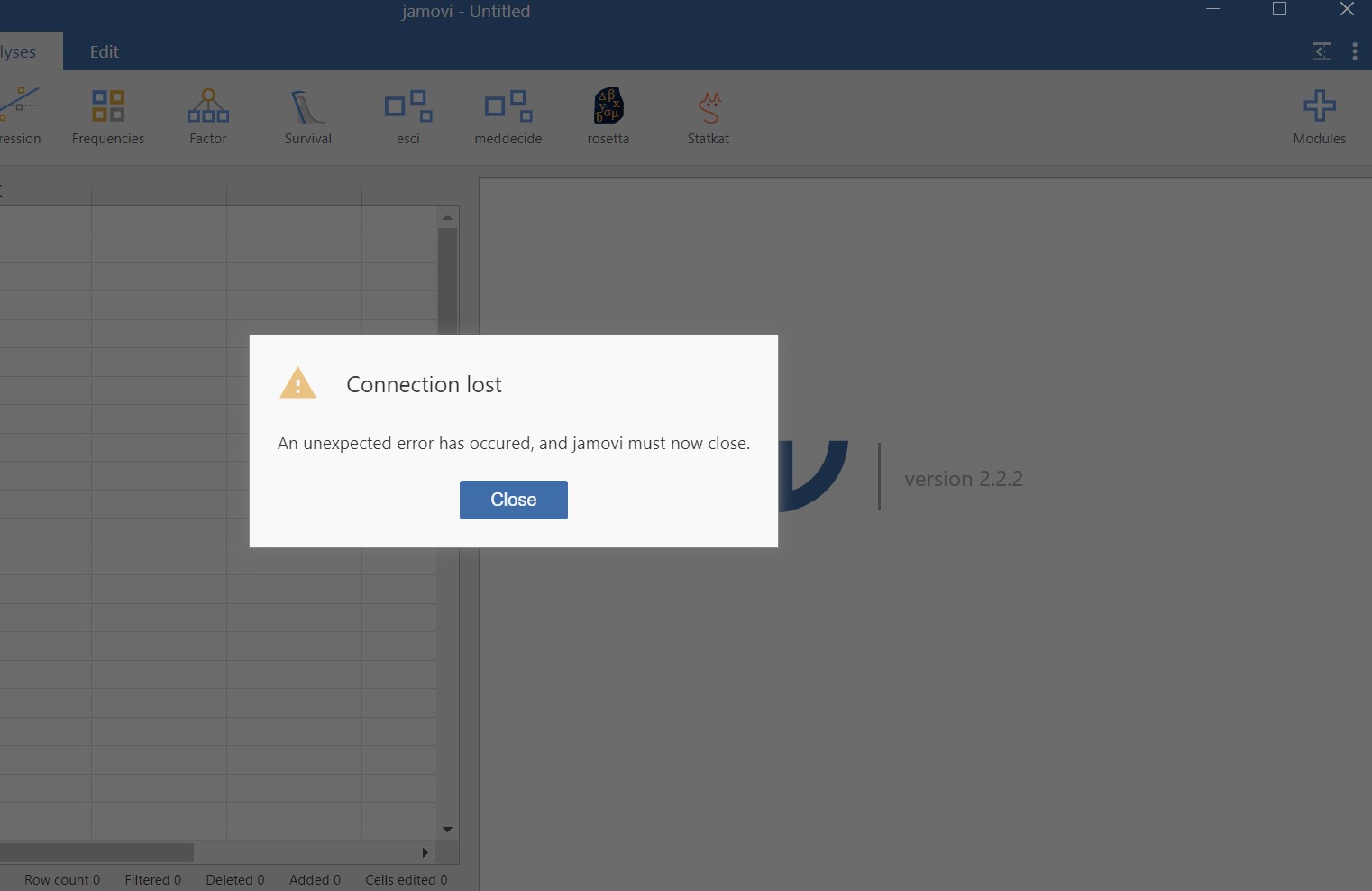
Task: Close the Connection lost dialog
Action: [513, 500]
